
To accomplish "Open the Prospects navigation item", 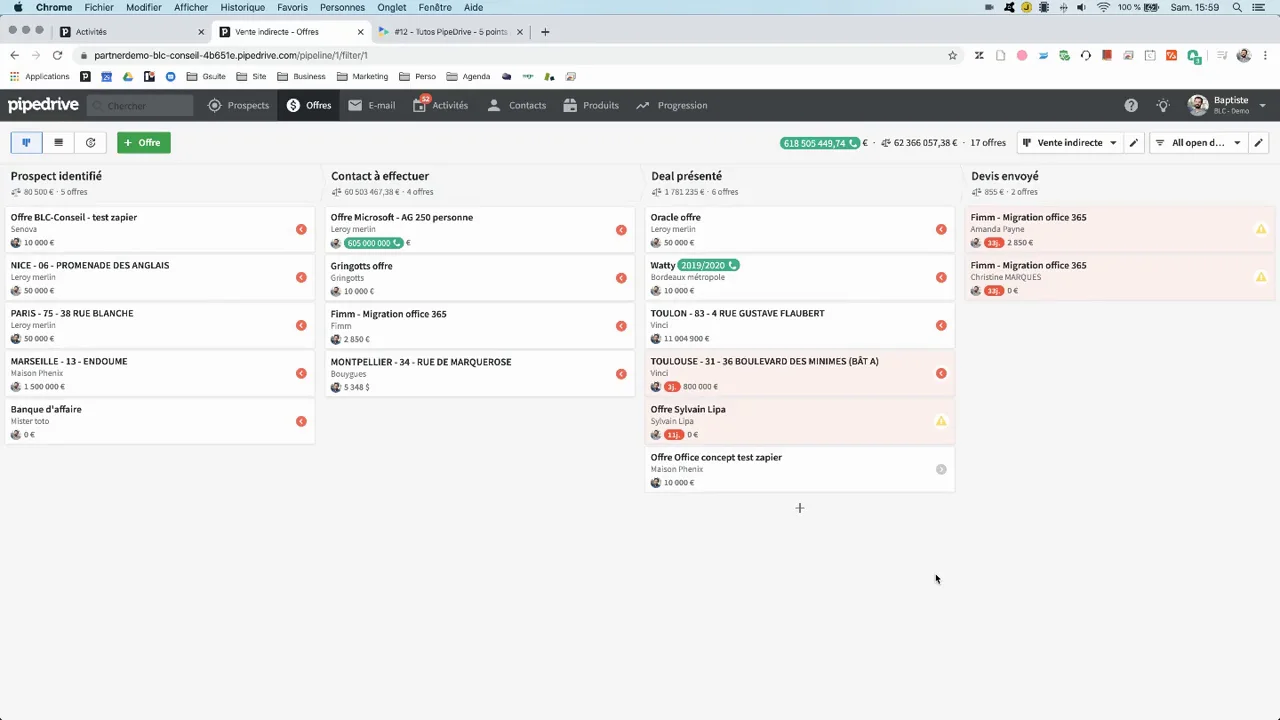I will point(238,105).
